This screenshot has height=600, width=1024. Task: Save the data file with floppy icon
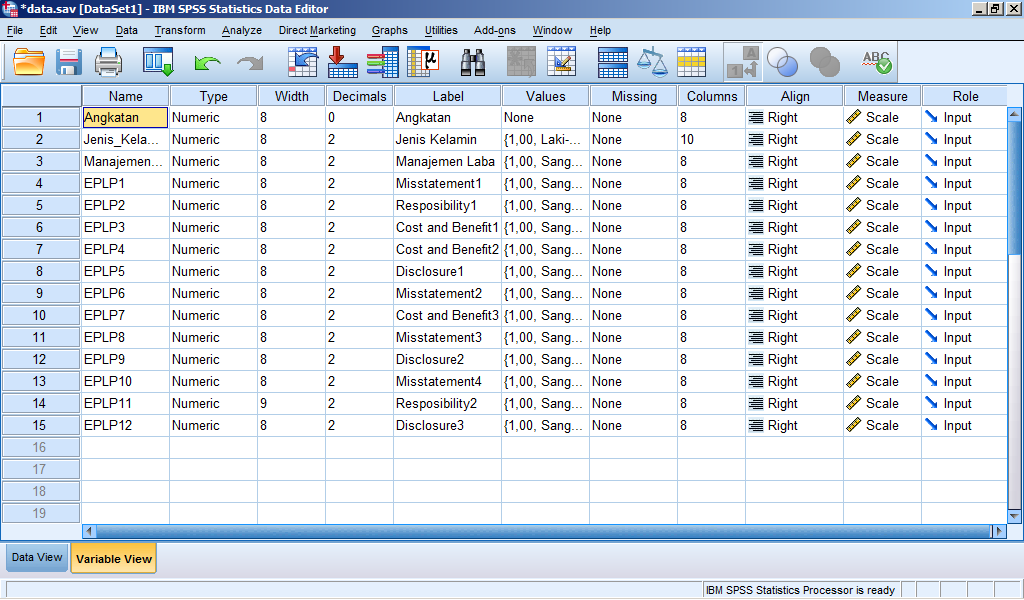point(68,63)
